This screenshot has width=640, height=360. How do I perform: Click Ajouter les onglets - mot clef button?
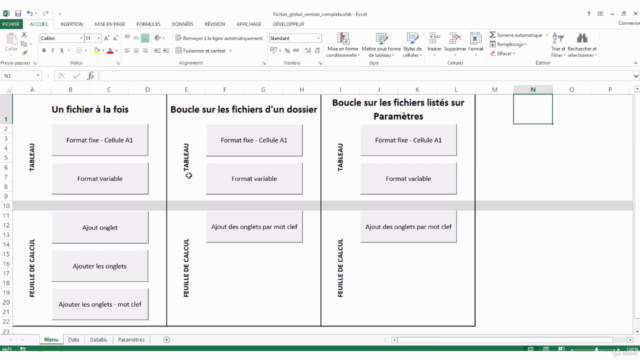100,304
